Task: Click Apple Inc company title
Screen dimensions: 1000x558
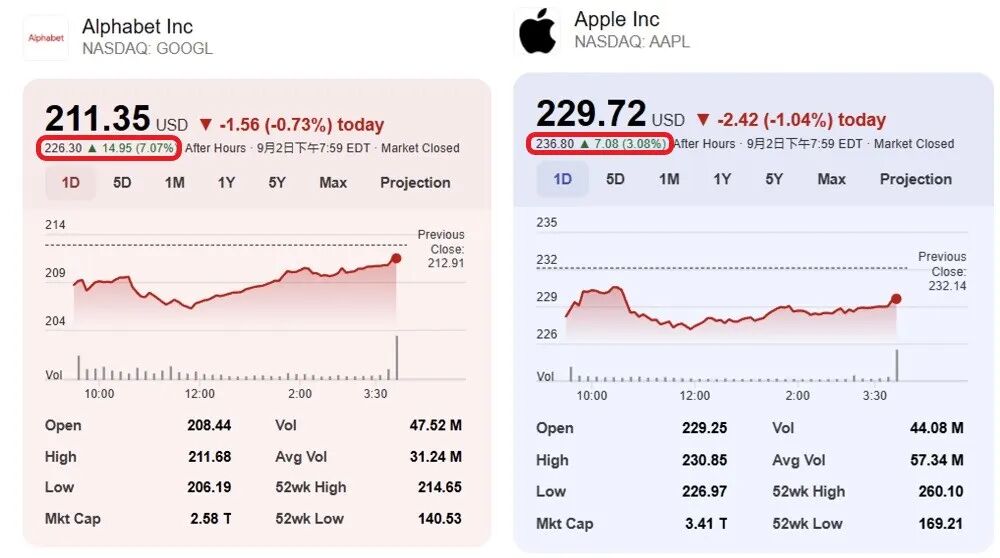Action: (617, 20)
